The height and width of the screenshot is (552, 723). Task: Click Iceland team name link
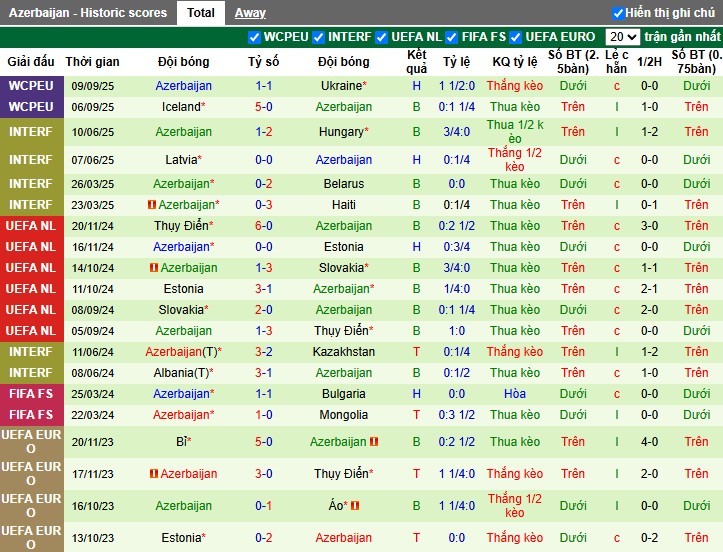(x=181, y=107)
